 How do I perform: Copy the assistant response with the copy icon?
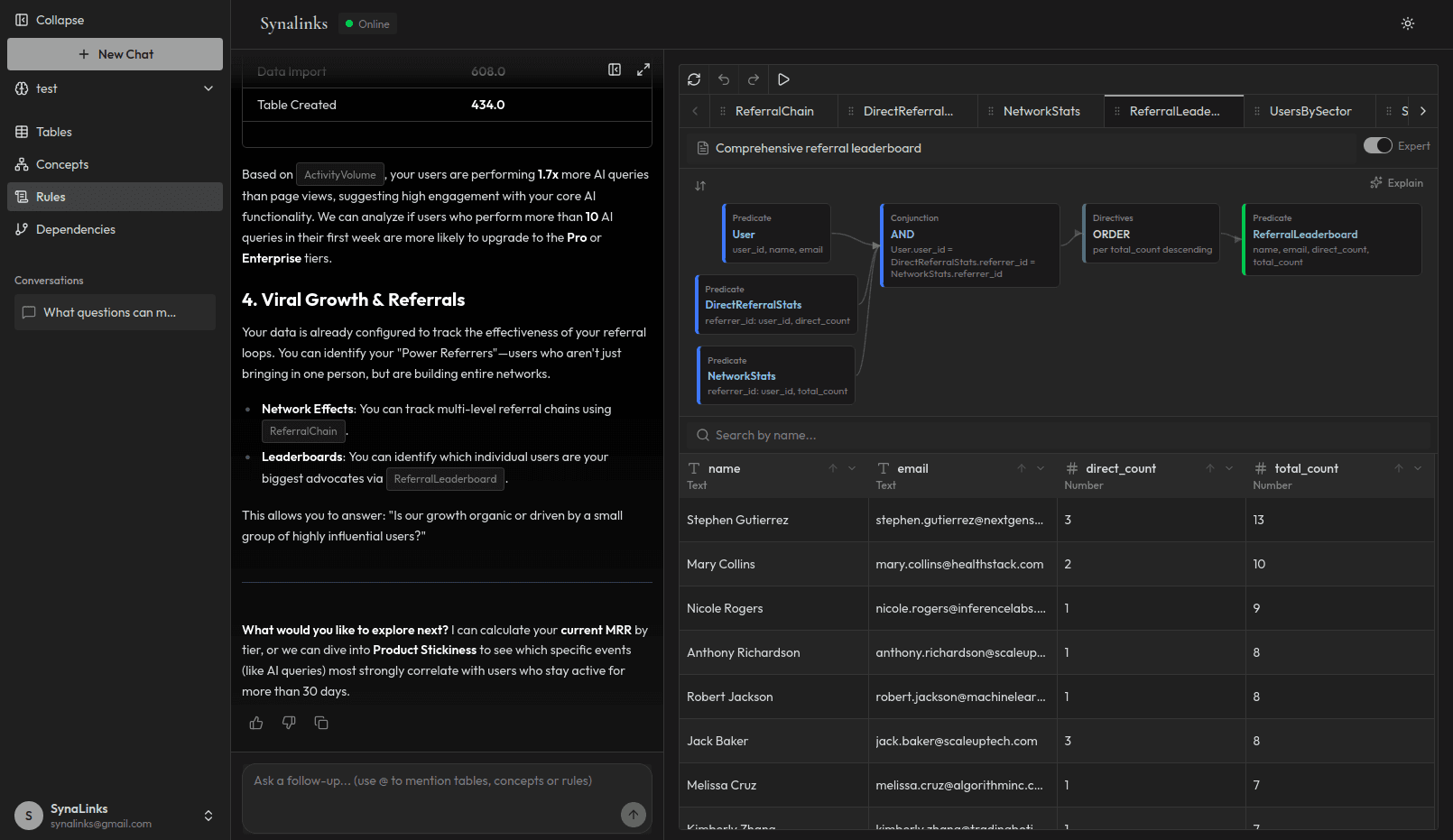(x=321, y=723)
